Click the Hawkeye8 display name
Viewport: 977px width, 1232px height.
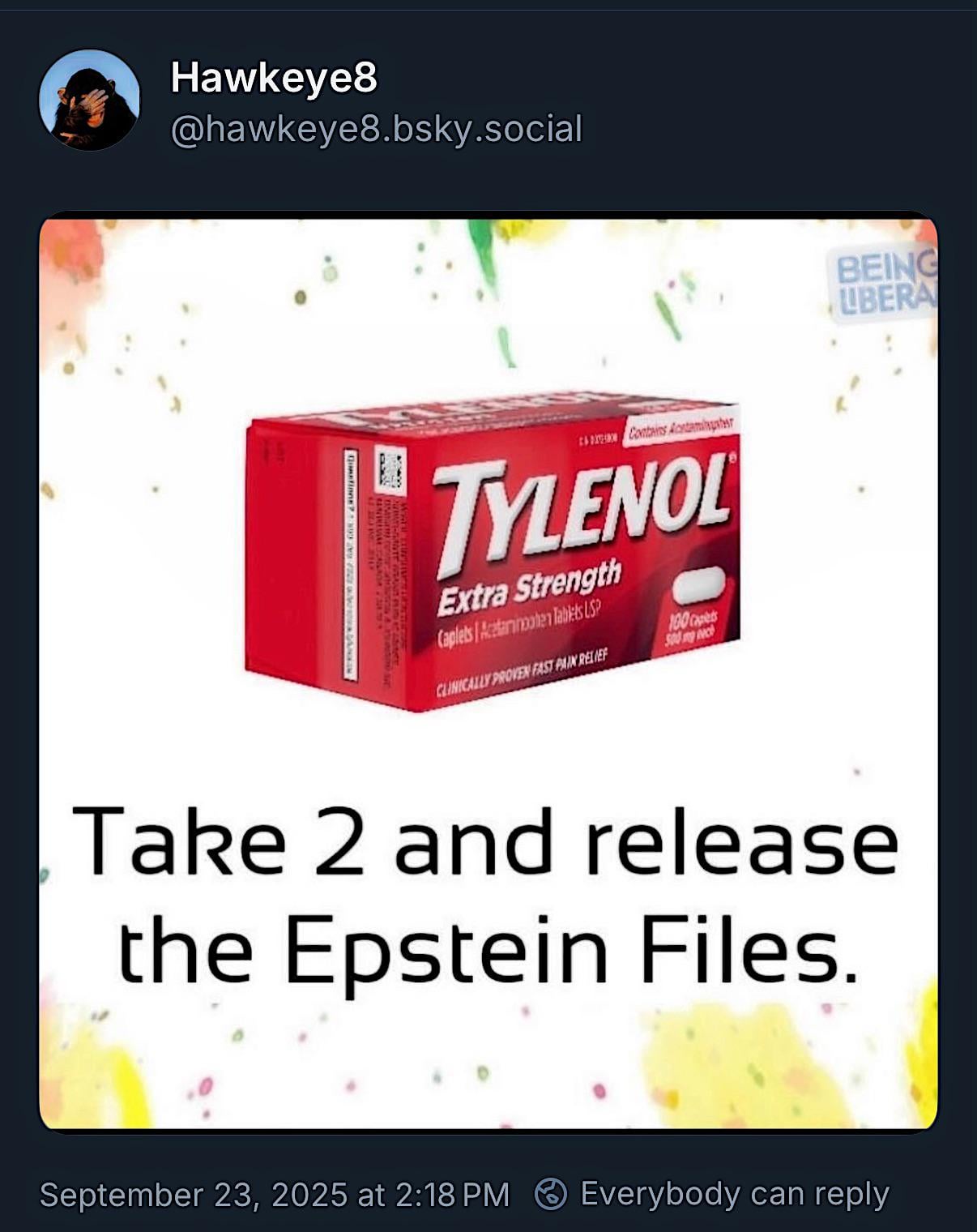[274, 79]
